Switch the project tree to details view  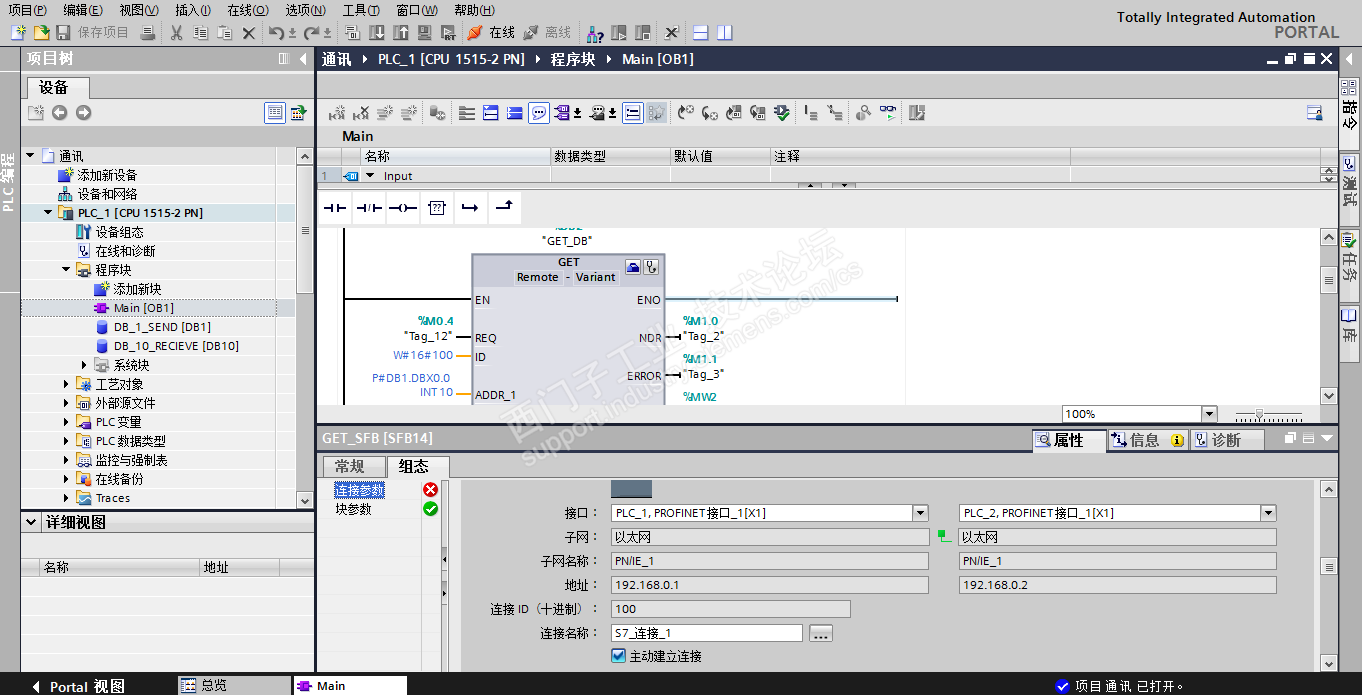[275, 113]
